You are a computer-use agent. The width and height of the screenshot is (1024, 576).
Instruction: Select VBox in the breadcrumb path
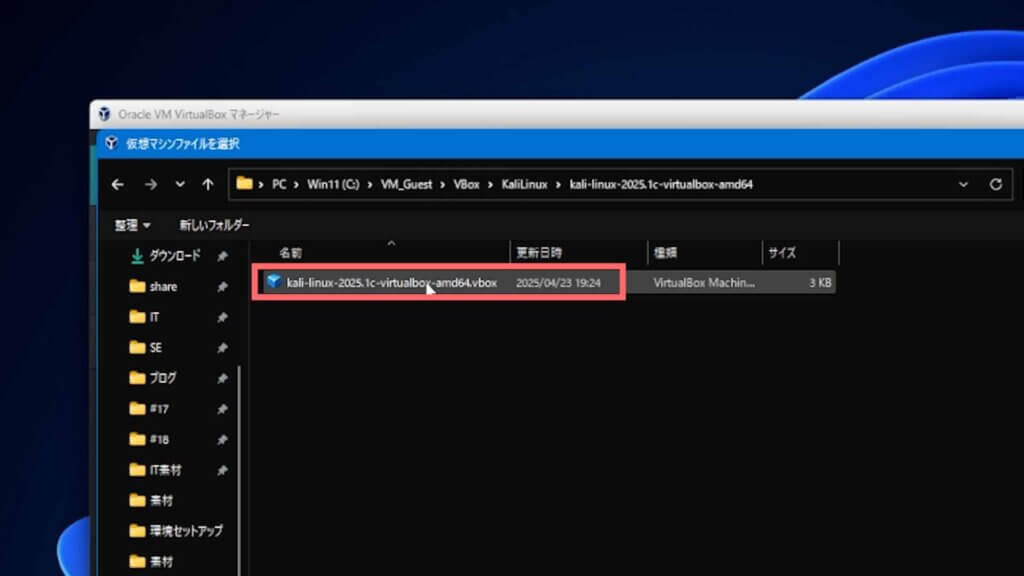coord(466,185)
